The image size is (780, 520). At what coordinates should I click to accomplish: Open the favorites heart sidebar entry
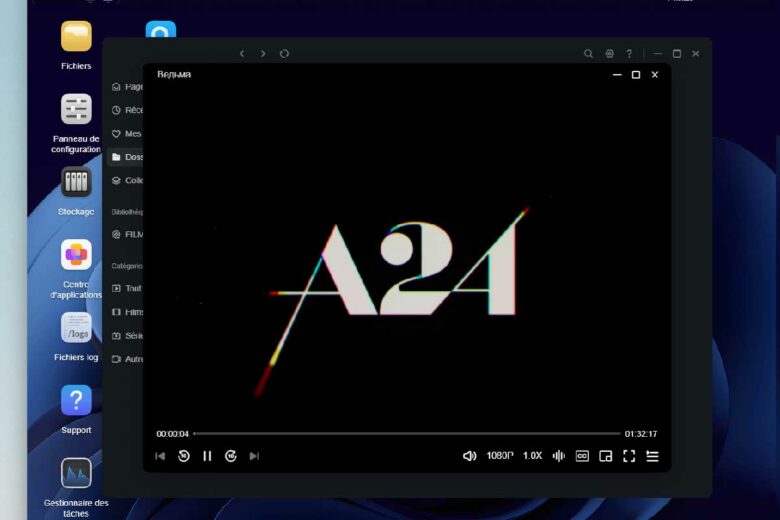[x=127, y=133]
